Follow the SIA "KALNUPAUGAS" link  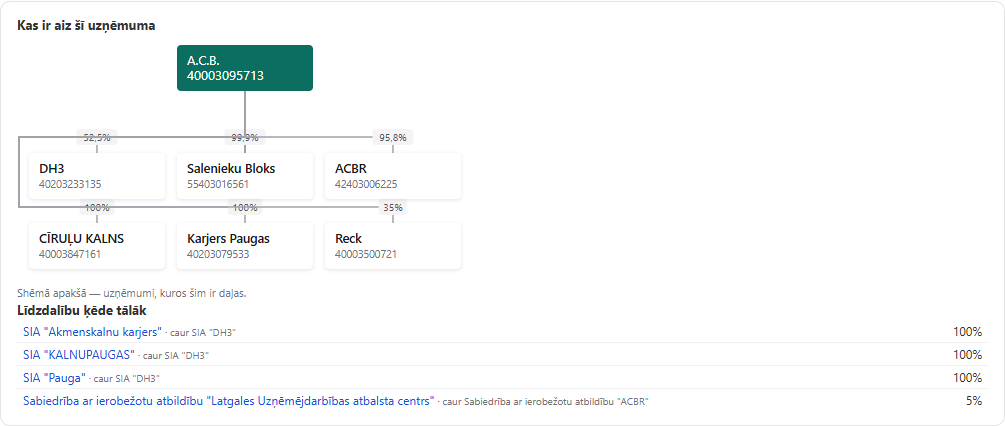click(x=79, y=354)
